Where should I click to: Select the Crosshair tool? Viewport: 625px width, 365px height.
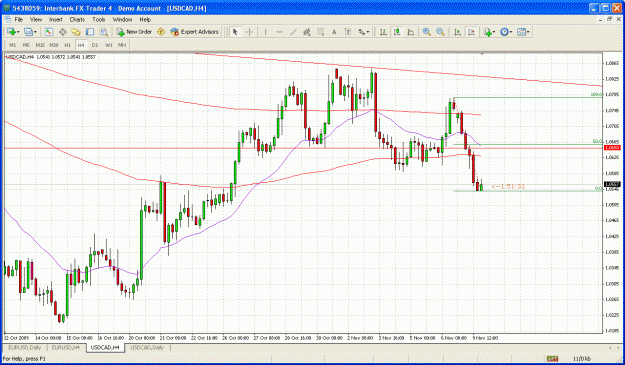249,32
